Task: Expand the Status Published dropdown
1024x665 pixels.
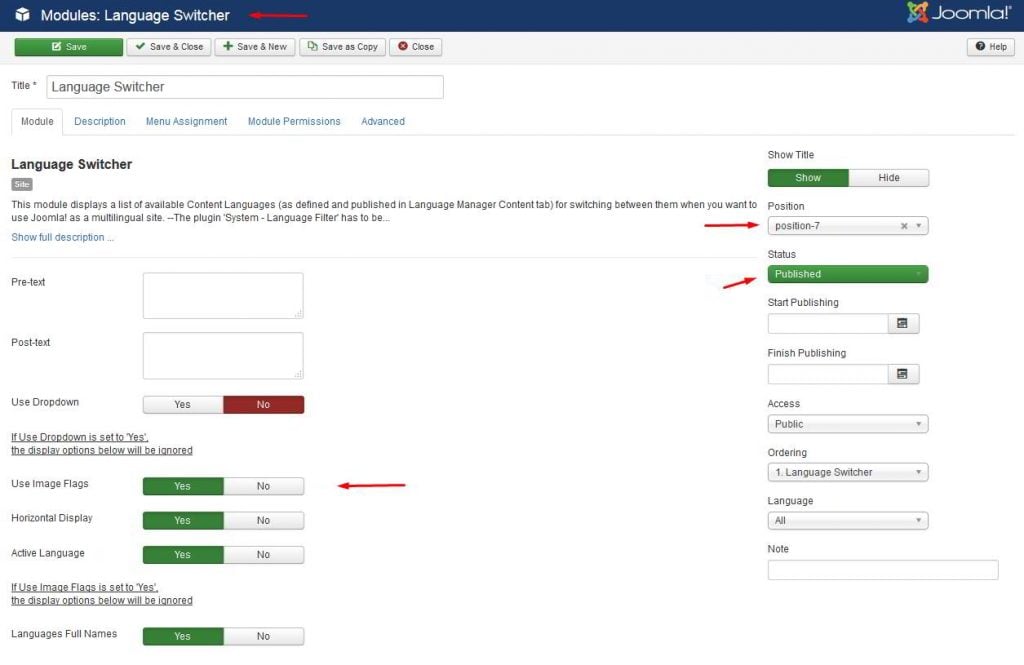Action: [x=847, y=274]
